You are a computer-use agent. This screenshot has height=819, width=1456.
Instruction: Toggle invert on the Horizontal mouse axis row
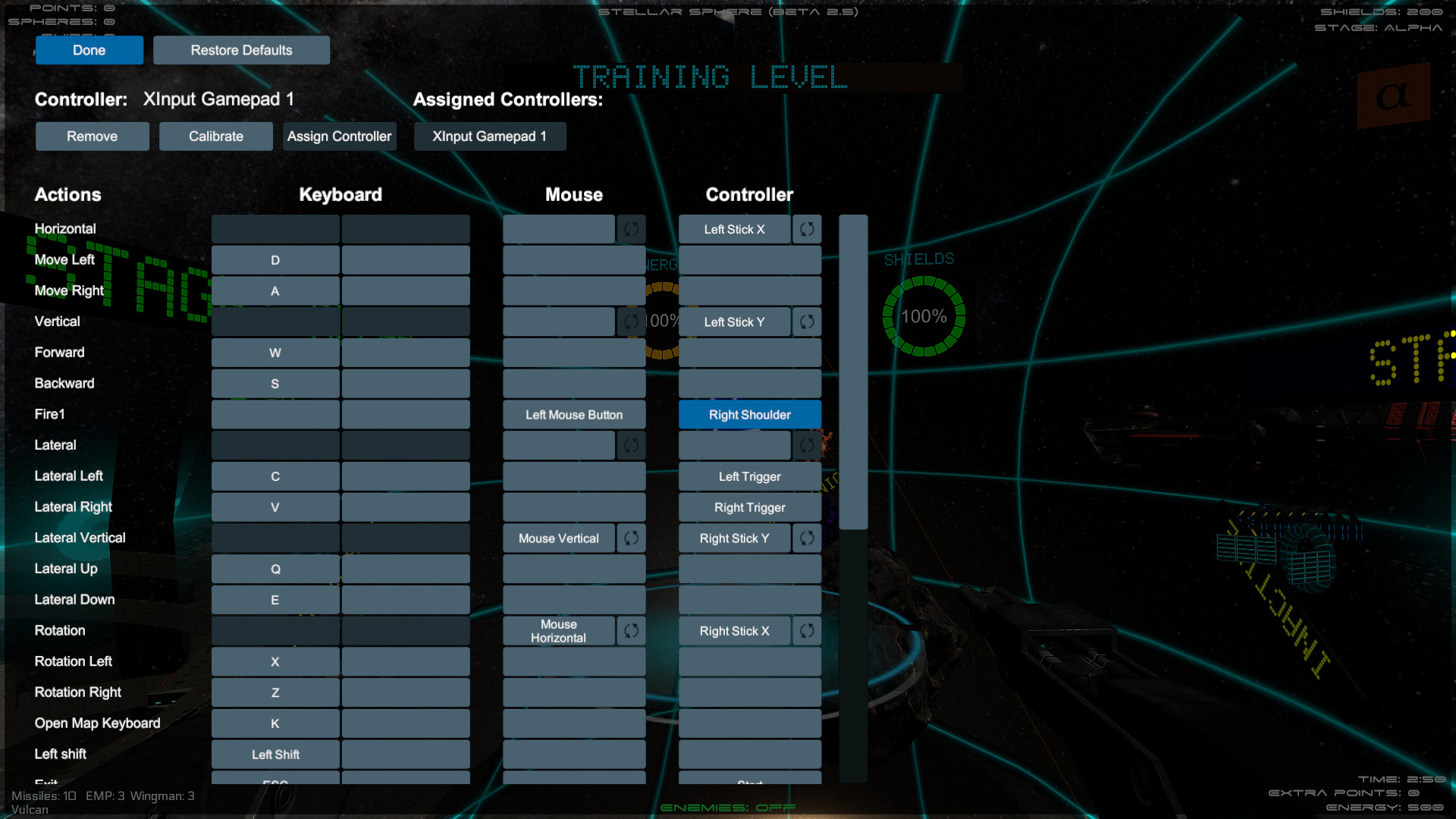(630, 228)
